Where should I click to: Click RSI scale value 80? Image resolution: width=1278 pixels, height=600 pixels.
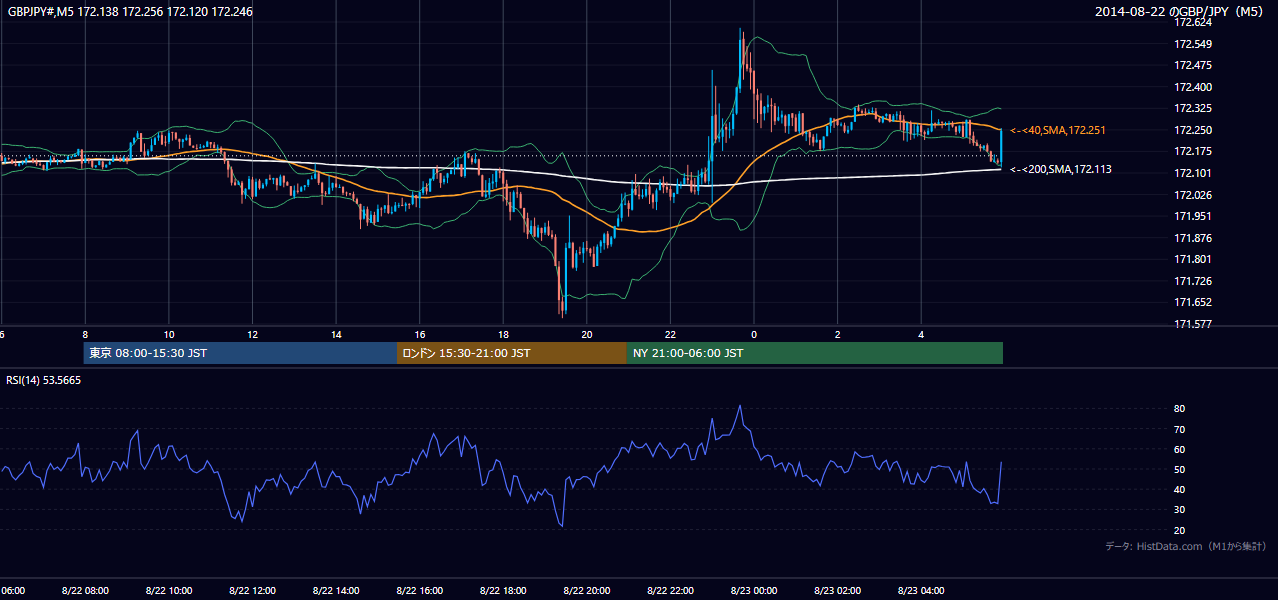[1180, 409]
